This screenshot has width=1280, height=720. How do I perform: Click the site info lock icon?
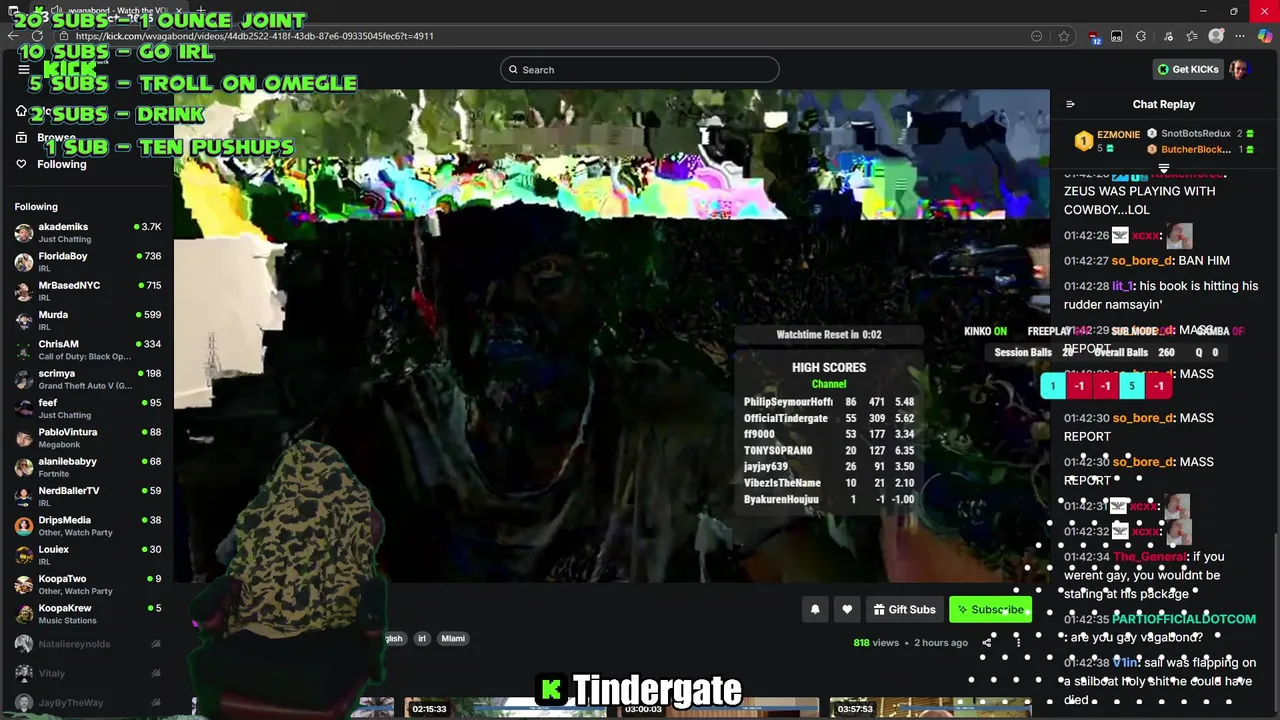64,36
